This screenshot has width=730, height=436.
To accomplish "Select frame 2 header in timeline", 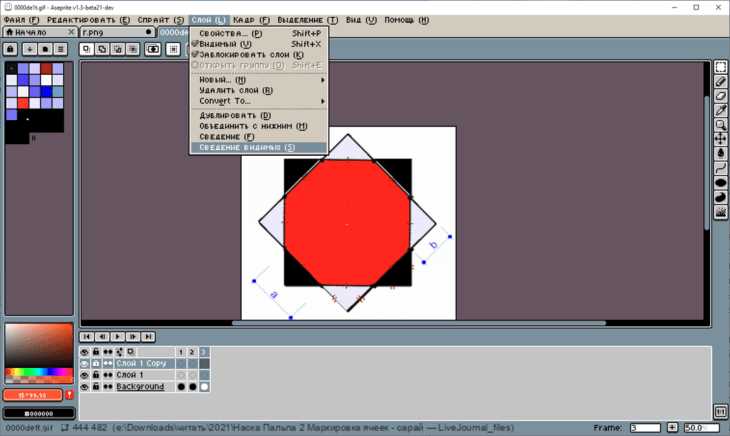I will click(192, 352).
